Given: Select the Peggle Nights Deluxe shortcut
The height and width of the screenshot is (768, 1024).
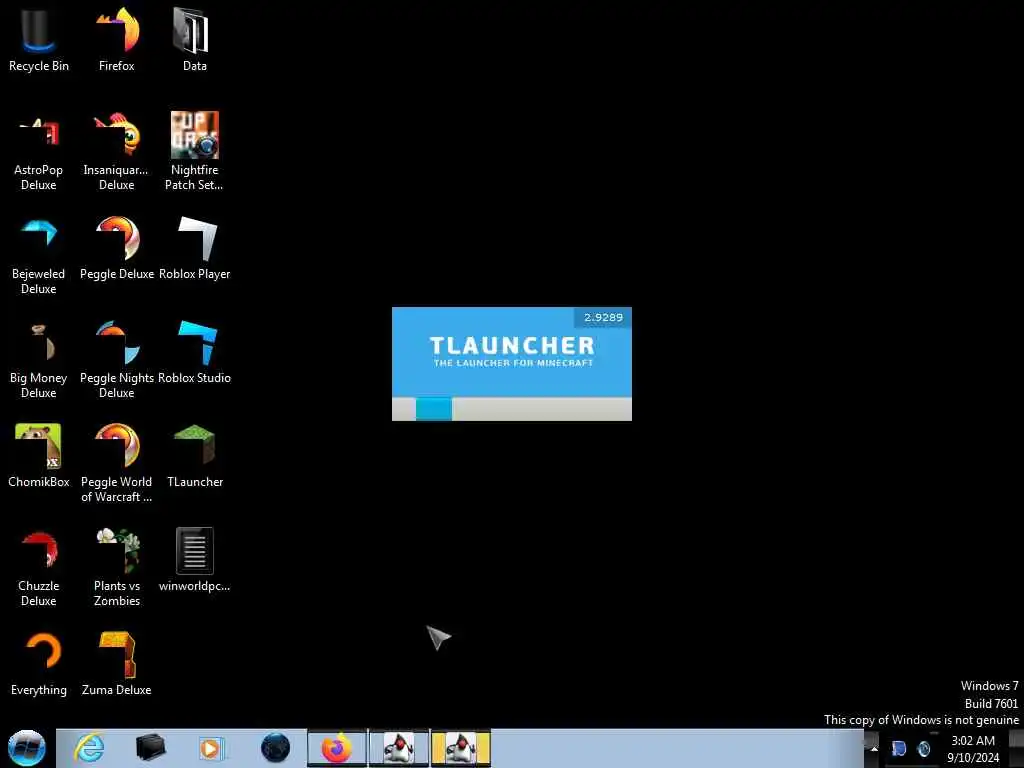Looking at the screenshot, I should tap(117, 359).
